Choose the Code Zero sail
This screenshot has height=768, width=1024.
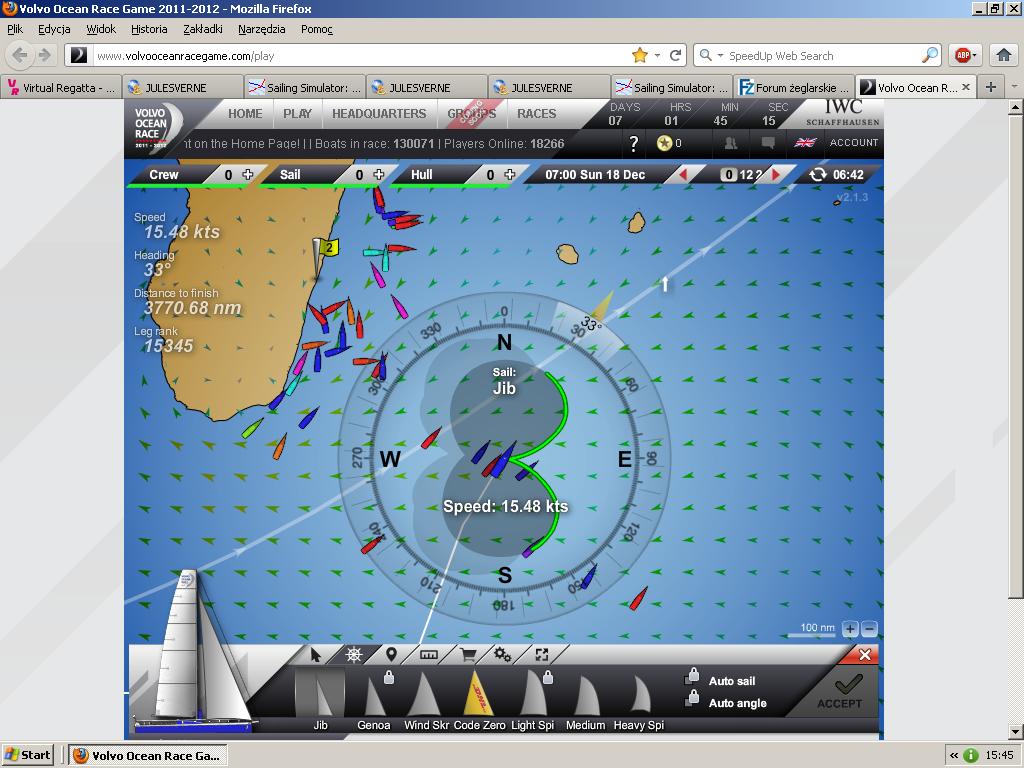click(x=480, y=695)
